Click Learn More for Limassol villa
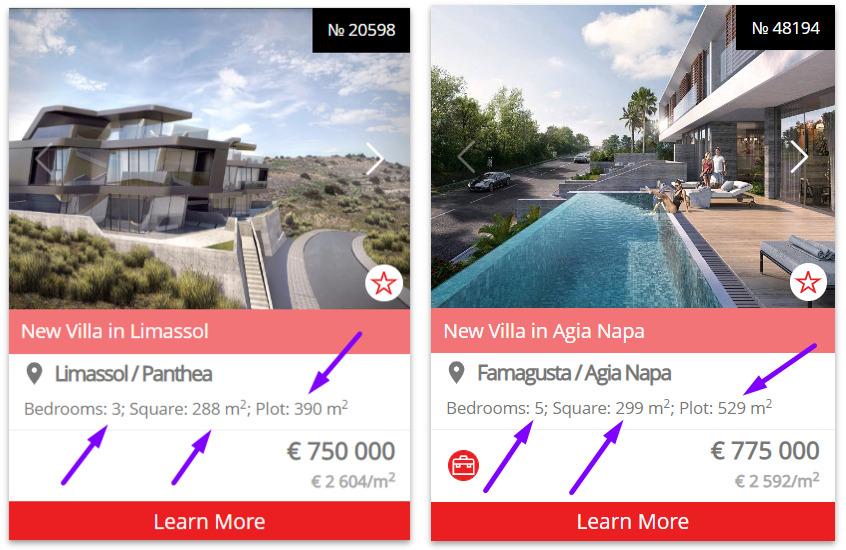This screenshot has height=550, width=846. [209, 521]
